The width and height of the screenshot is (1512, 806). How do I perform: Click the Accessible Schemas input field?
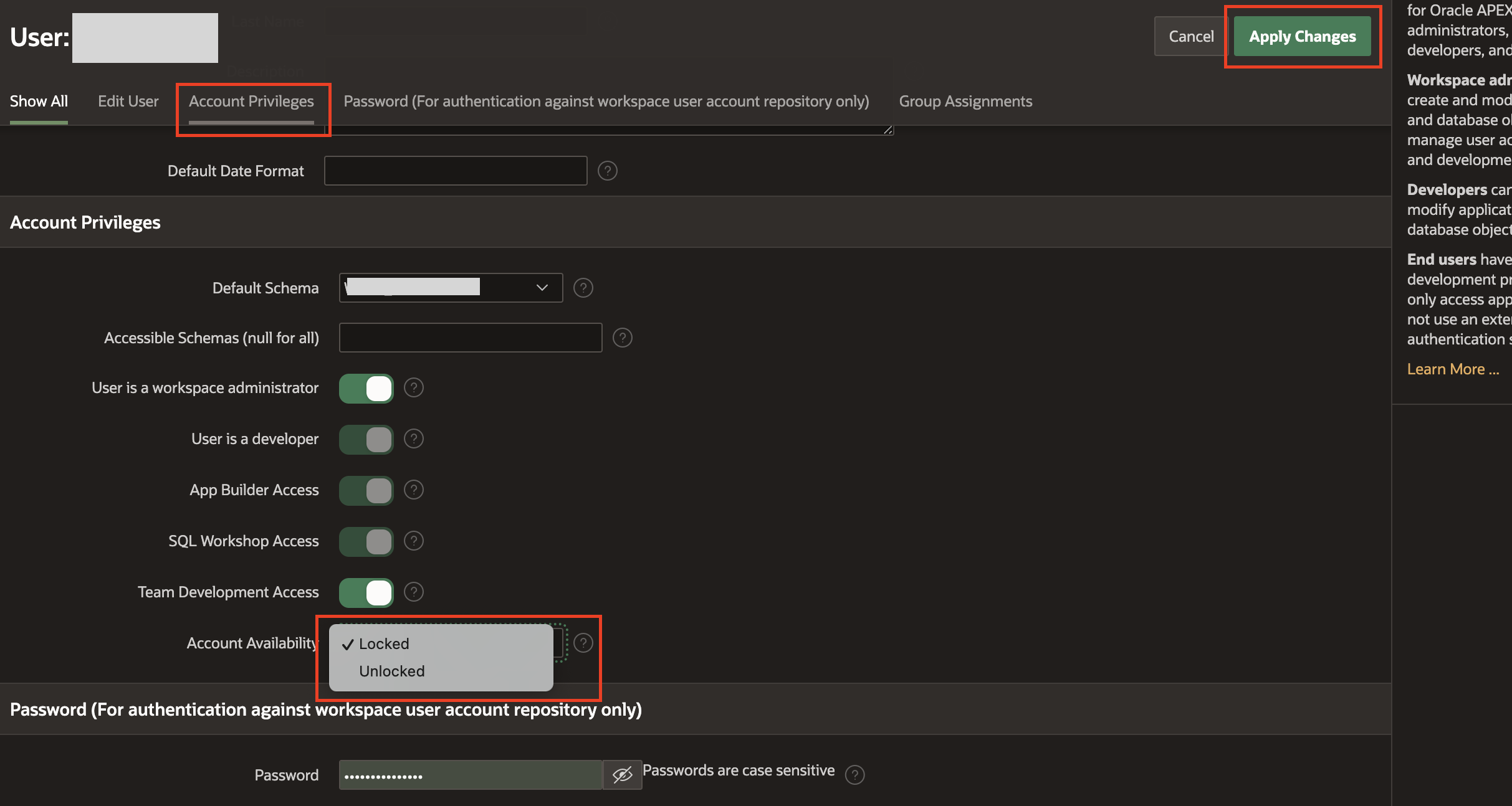[x=470, y=338]
